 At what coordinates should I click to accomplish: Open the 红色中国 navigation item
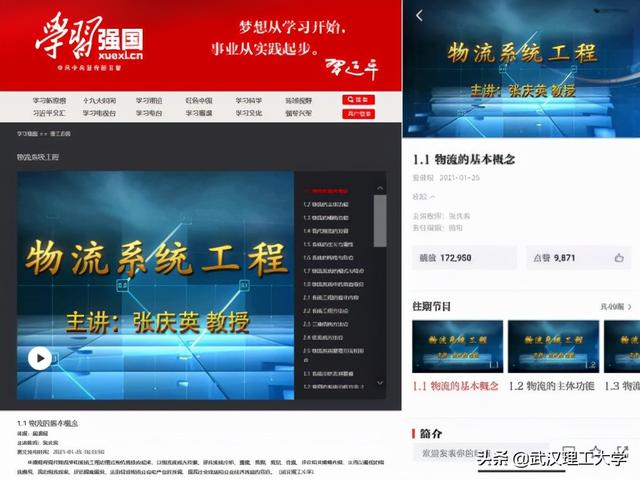click(199, 100)
